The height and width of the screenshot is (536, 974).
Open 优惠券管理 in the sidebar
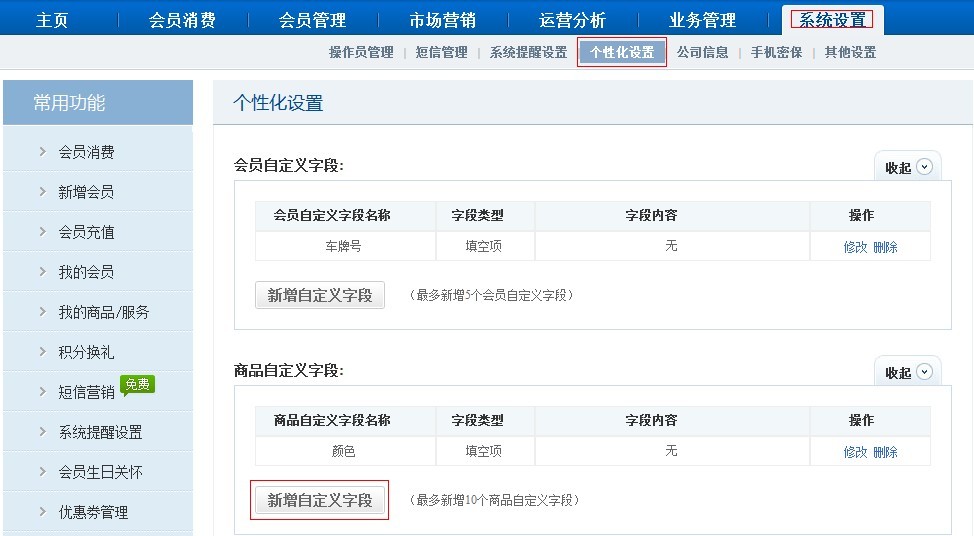(93, 512)
